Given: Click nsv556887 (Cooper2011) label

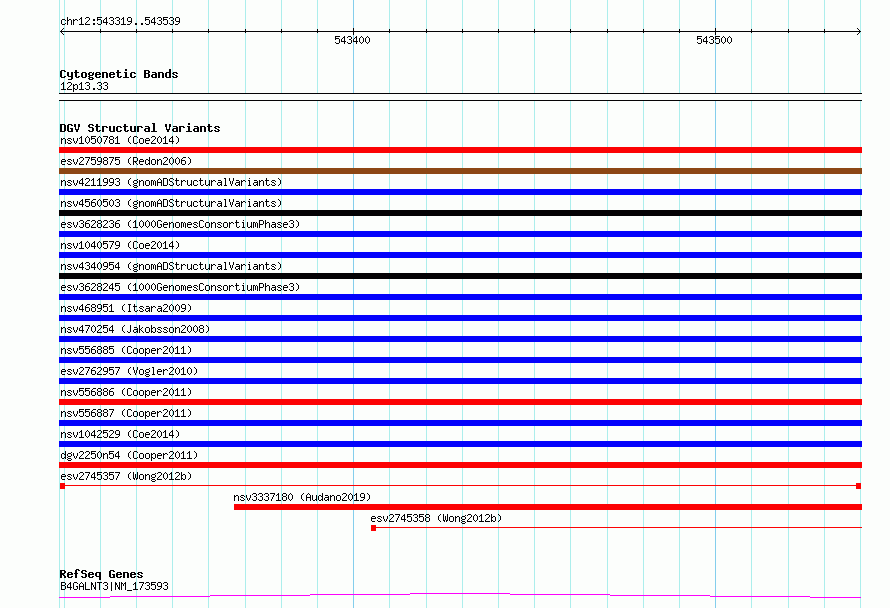Looking at the screenshot, I should (x=126, y=413).
